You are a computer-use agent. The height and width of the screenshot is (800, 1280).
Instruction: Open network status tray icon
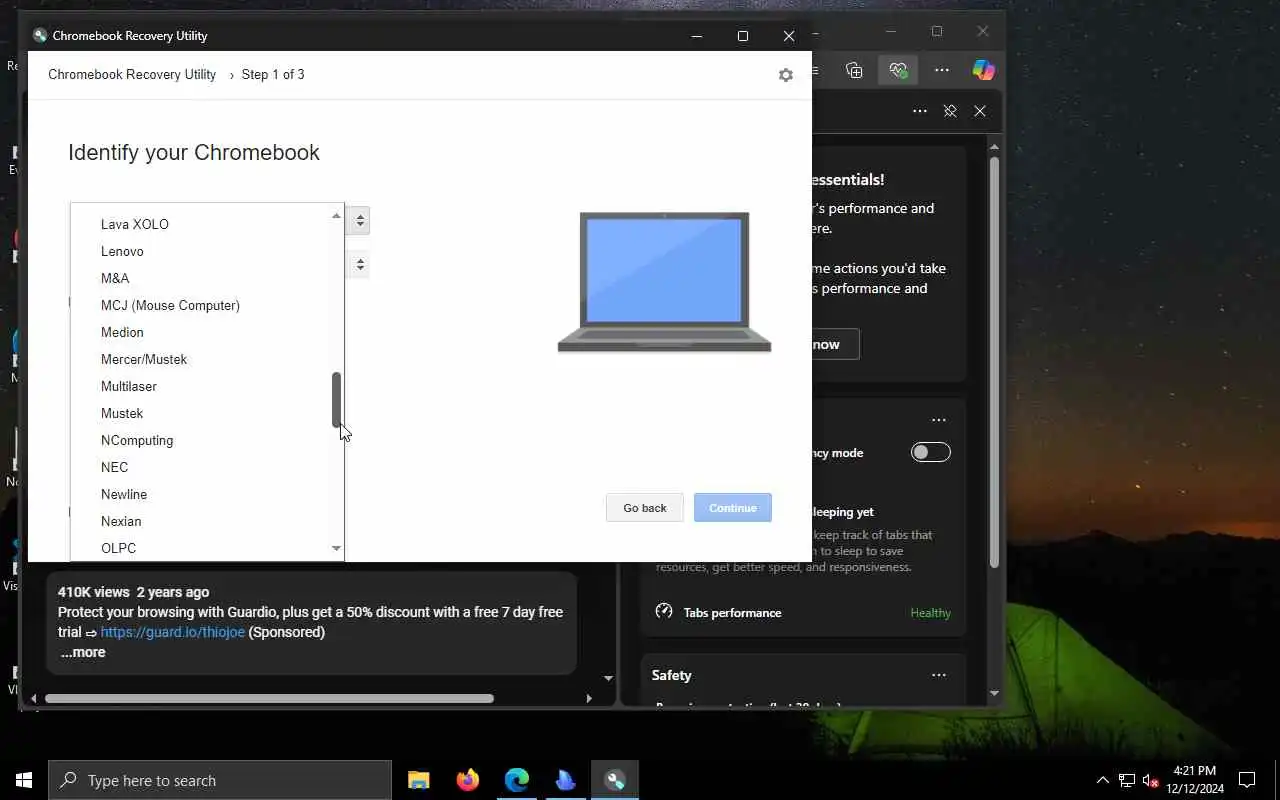coord(1126,780)
